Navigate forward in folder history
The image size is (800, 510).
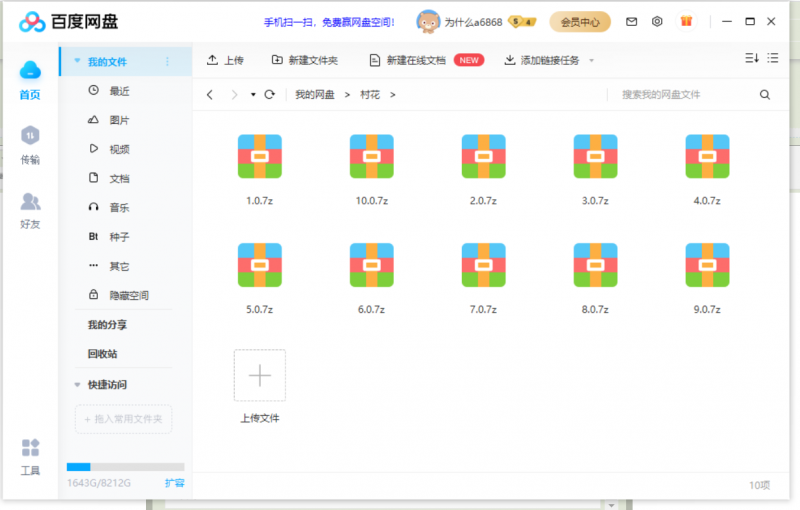coord(234,94)
